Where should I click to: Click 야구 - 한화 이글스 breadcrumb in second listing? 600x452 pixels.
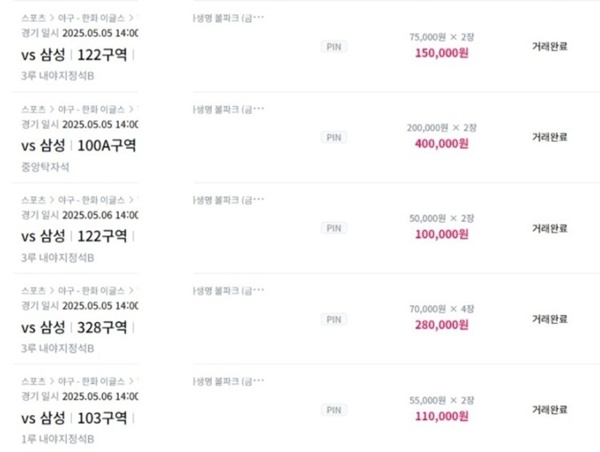tap(91, 109)
